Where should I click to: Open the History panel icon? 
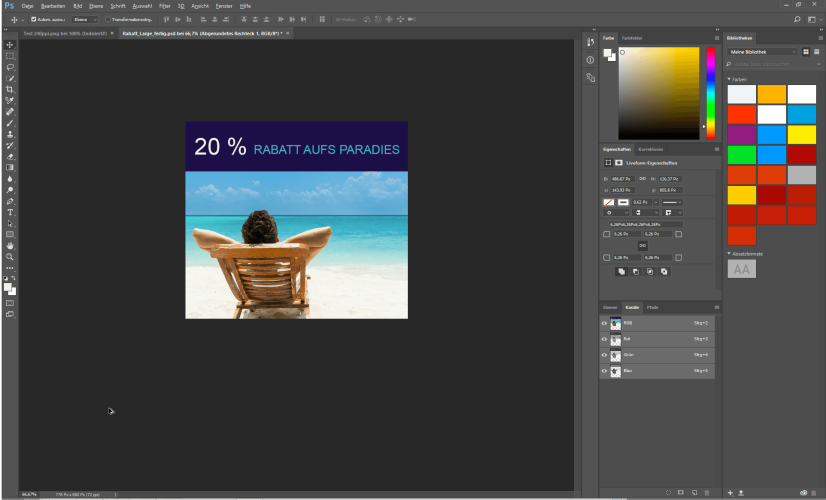590,42
